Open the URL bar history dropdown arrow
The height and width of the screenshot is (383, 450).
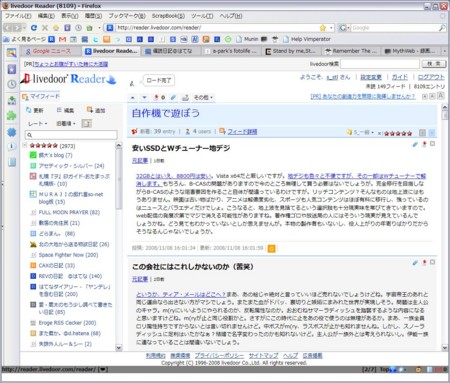[331, 28]
